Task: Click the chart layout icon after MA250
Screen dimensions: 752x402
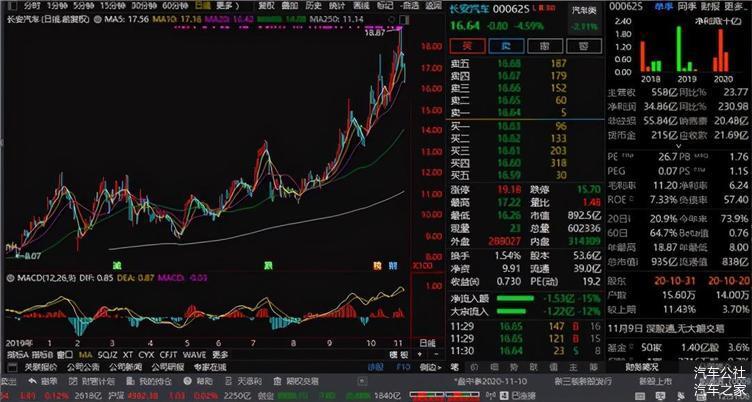Action: [x=404, y=20]
